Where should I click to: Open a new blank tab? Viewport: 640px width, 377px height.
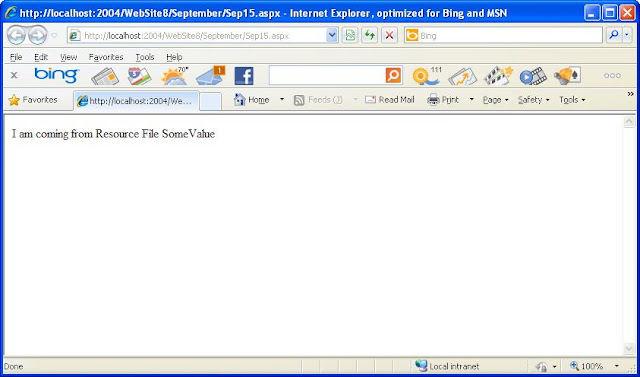[x=211, y=101]
